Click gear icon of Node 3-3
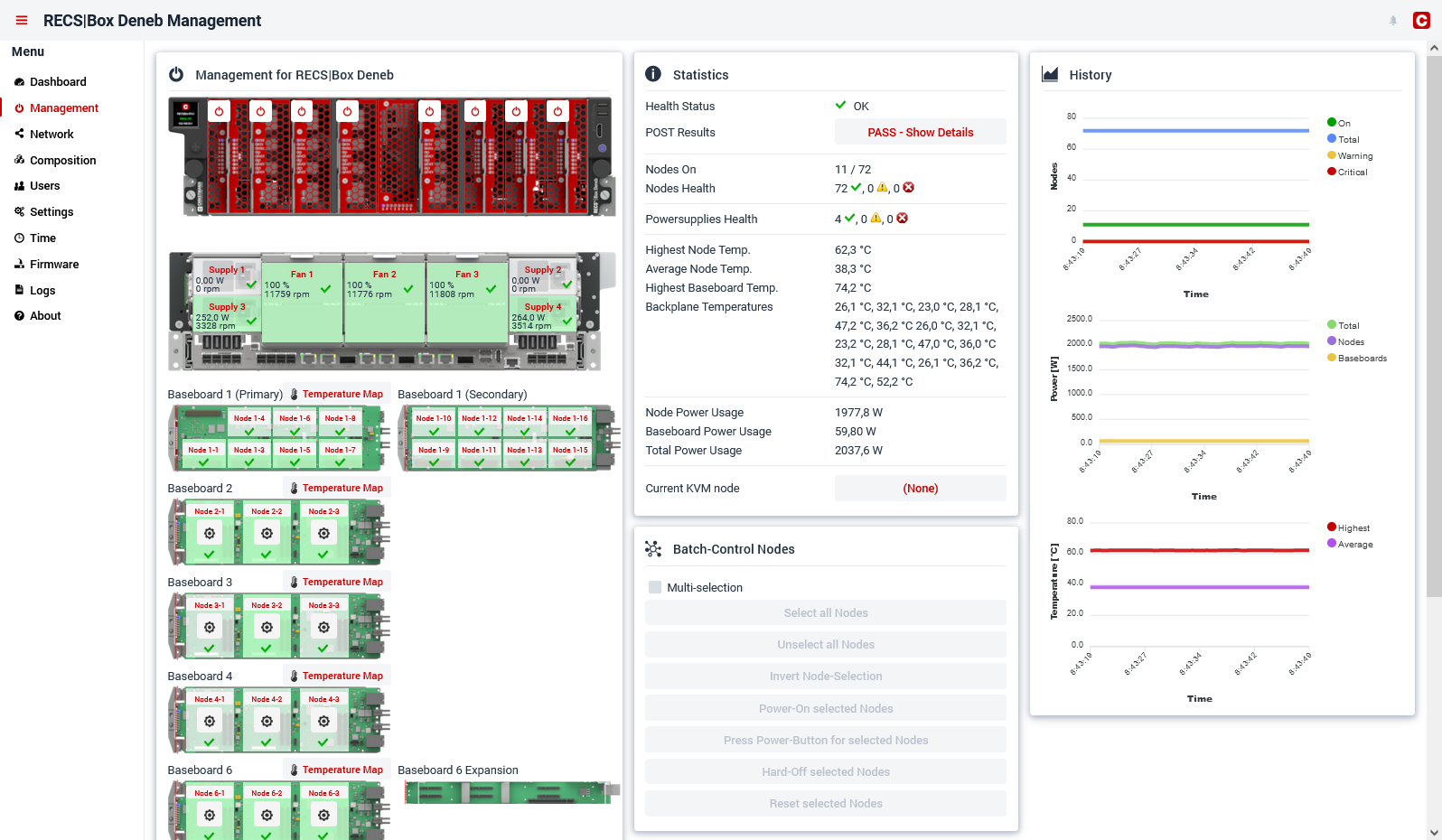 (323, 627)
